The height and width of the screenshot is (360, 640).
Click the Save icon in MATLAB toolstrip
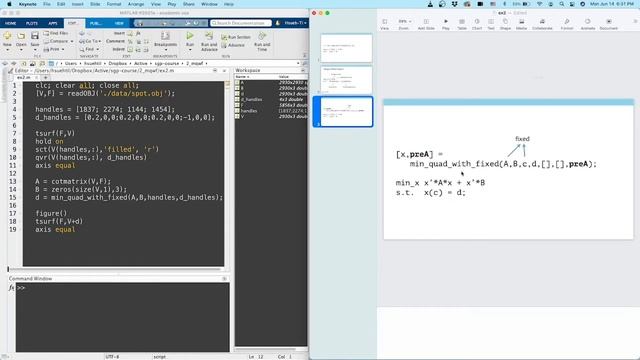(35, 36)
